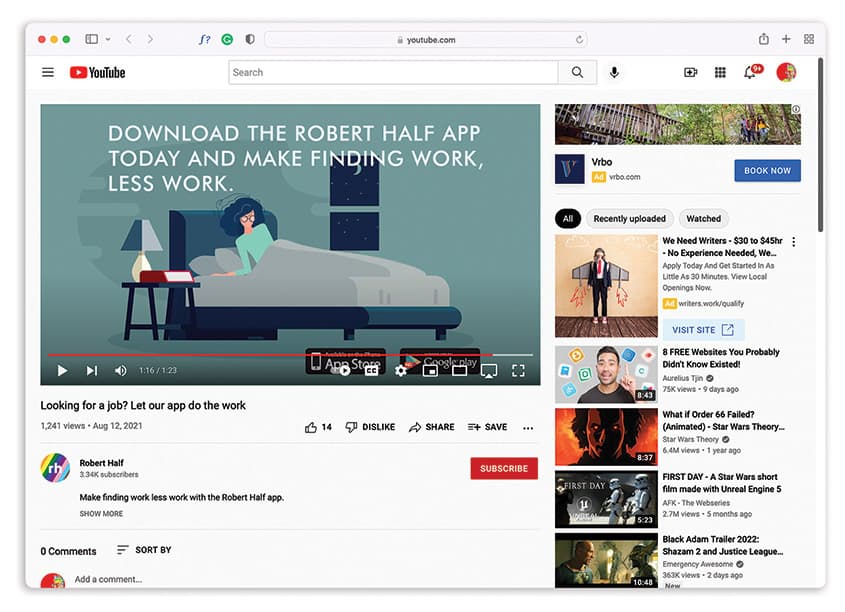The image size is (845, 612).
Task: Open the Vrbo ad banner image
Action: pos(677,124)
